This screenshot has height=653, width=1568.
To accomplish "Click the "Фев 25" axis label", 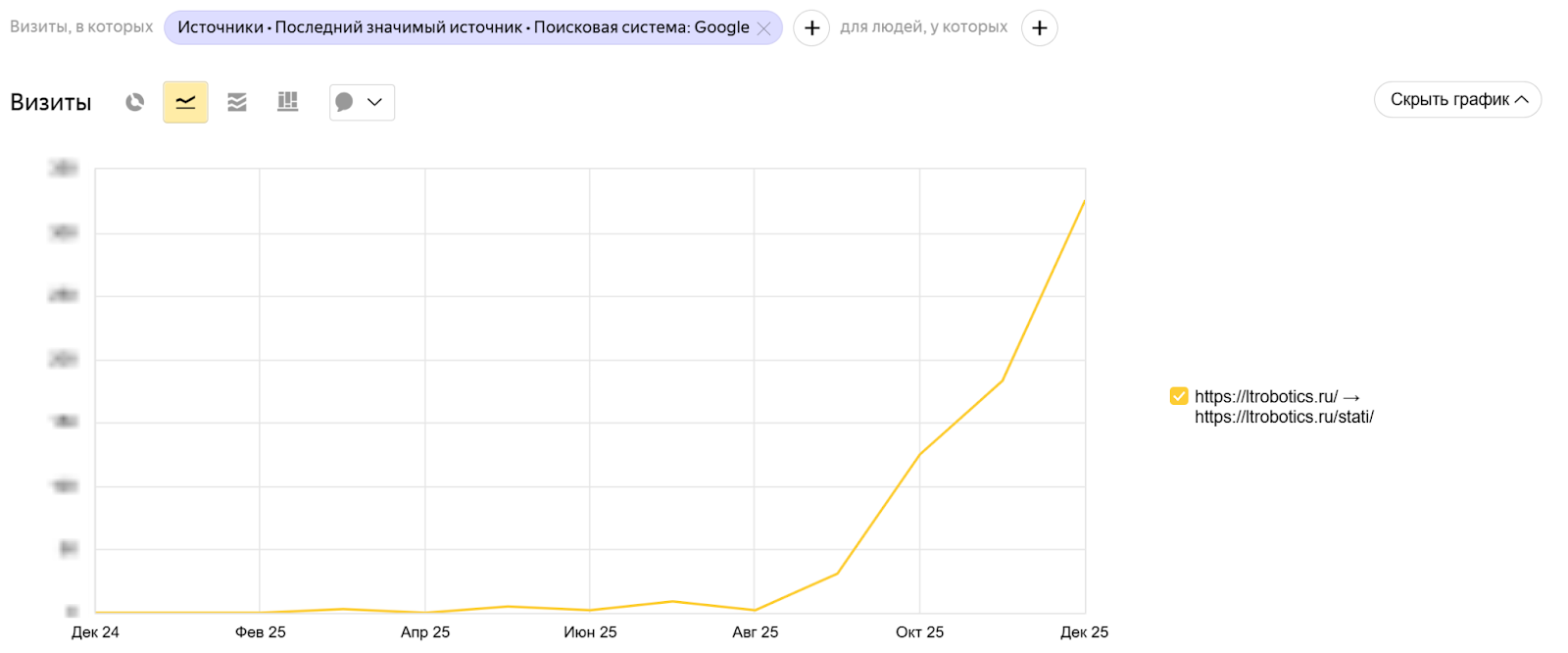I will (x=261, y=632).
